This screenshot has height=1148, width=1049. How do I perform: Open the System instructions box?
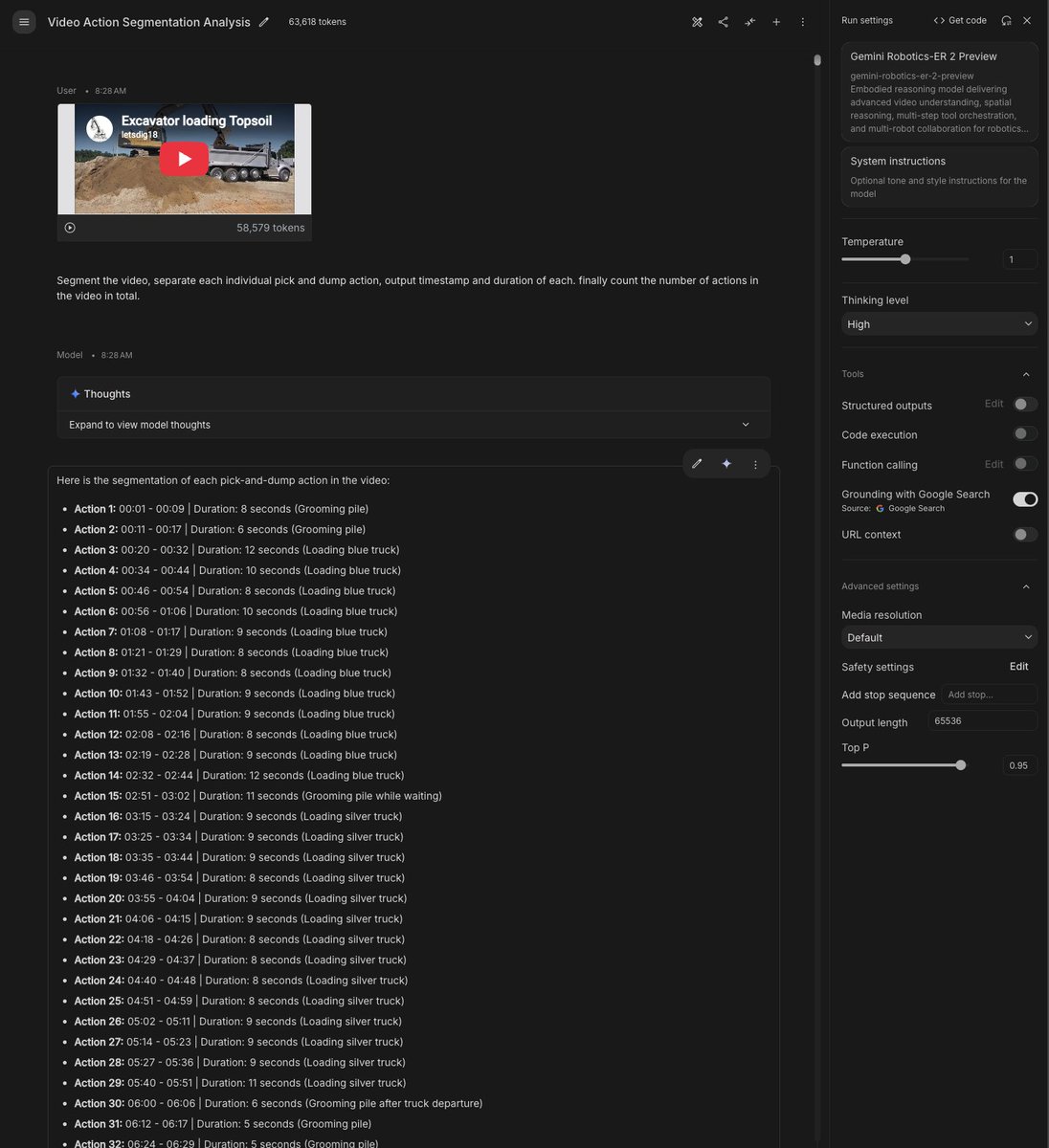coord(939,177)
